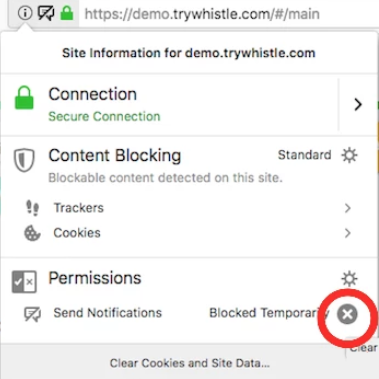Select the Cookies row
379x379 pixels.
(x=189, y=233)
